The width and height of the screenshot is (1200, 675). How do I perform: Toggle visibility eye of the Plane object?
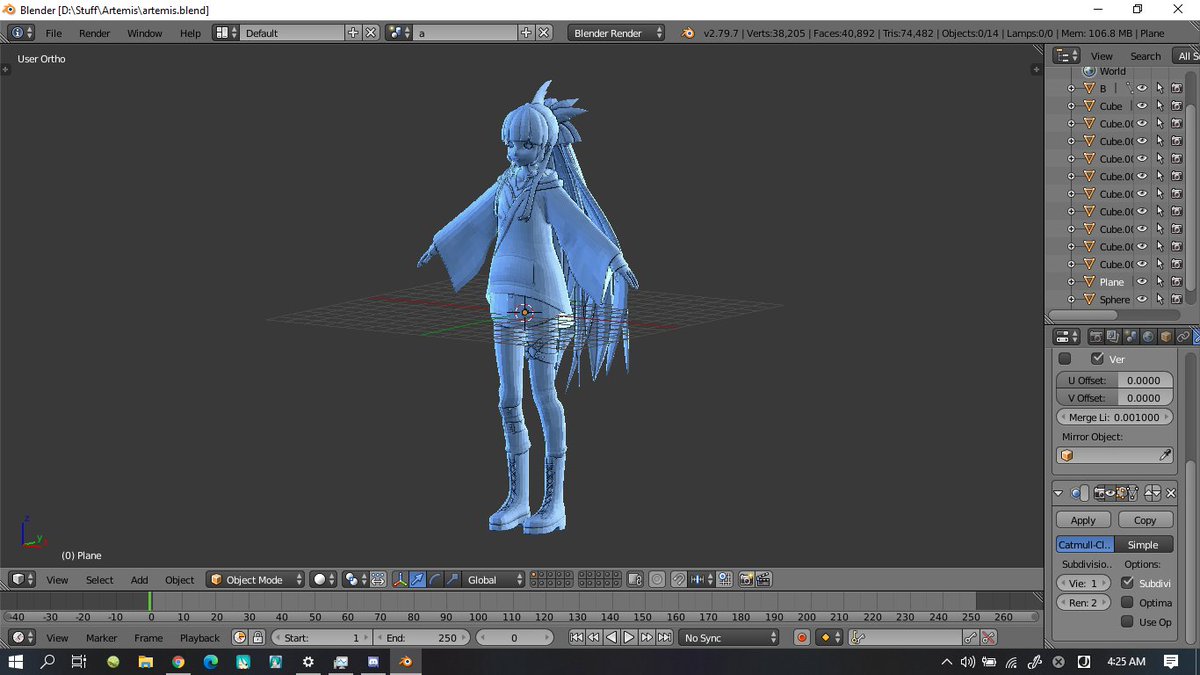tap(1142, 282)
